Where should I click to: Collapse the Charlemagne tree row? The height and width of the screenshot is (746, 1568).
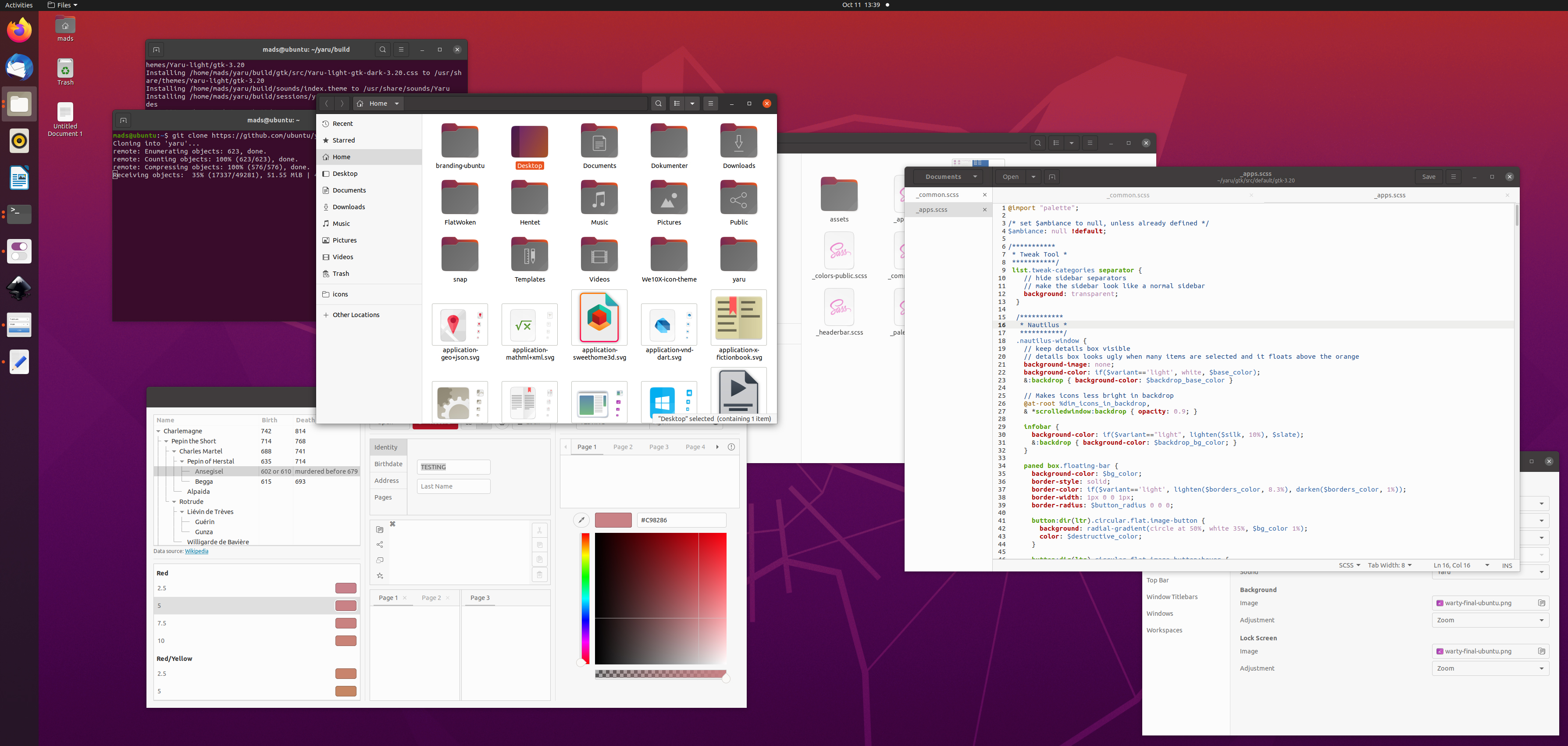pos(158,431)
